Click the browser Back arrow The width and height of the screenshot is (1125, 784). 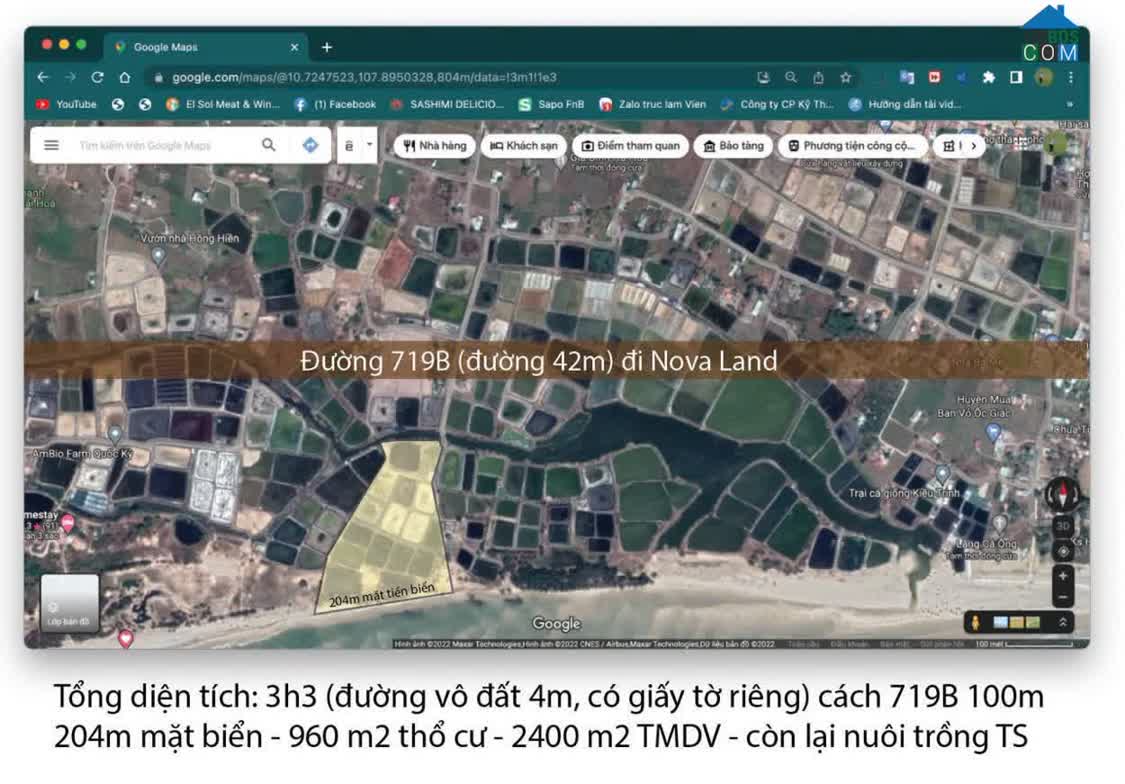pyautogui.click(x=43, y=77)
